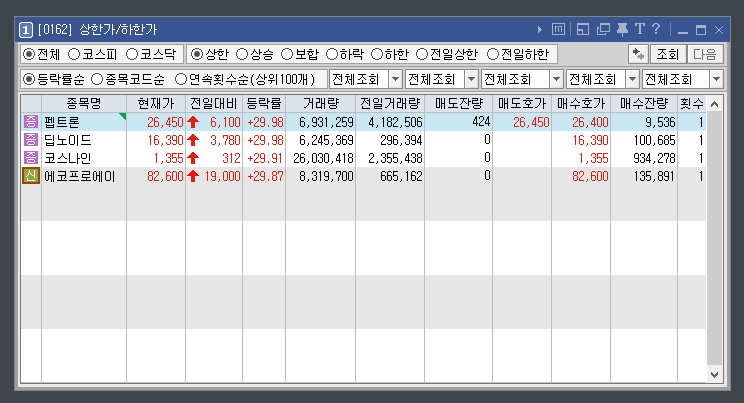744x403 pixels.
Task: Click the 증 badge in the 코스나인 row
Action: (x=31, y=158)
